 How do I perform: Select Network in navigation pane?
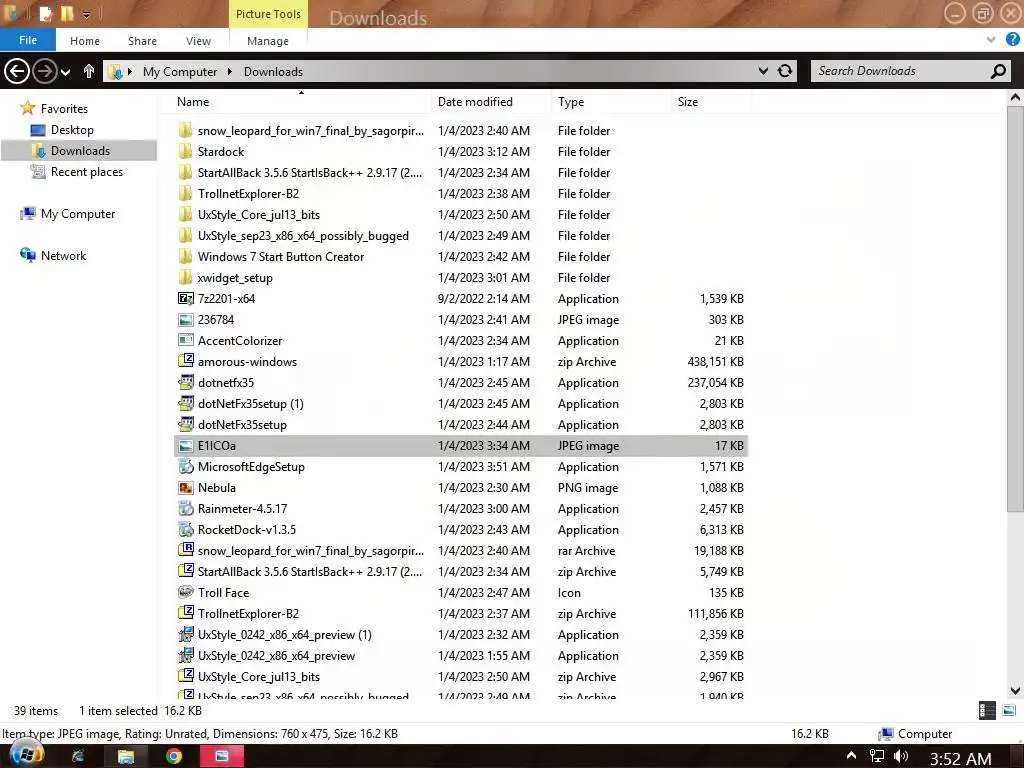pyautogui.click(x=63, y=255)
